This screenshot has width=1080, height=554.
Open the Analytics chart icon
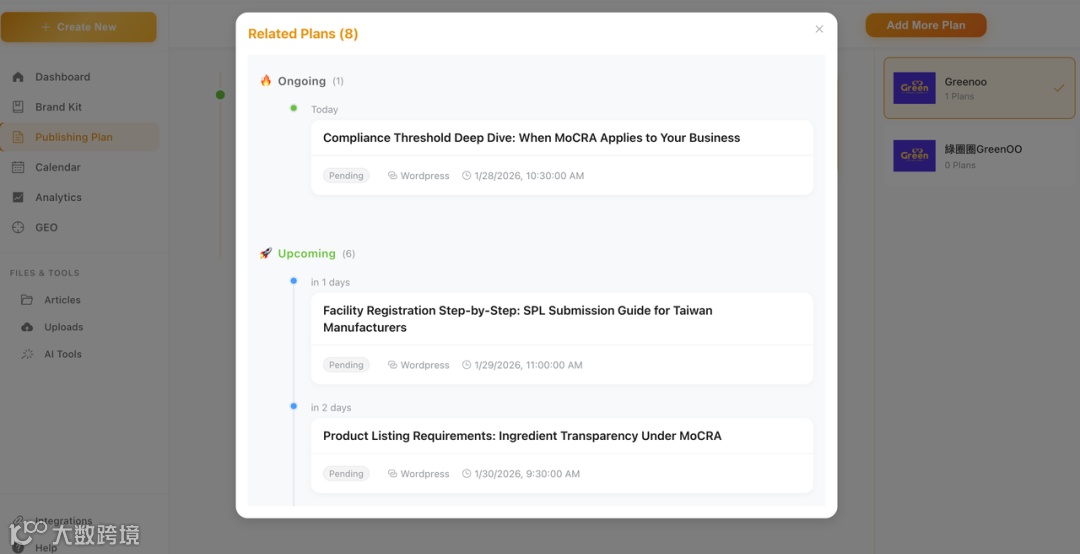pos(18,197)
